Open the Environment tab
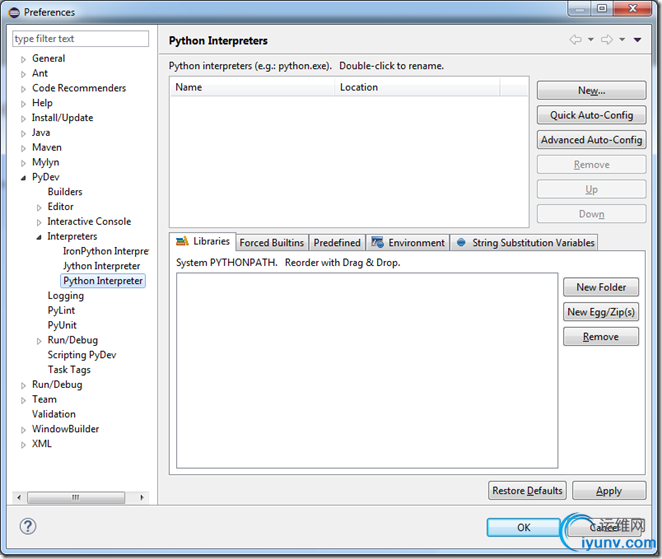The width and height of the screenshot is (662, 559). tap(408, 243)
